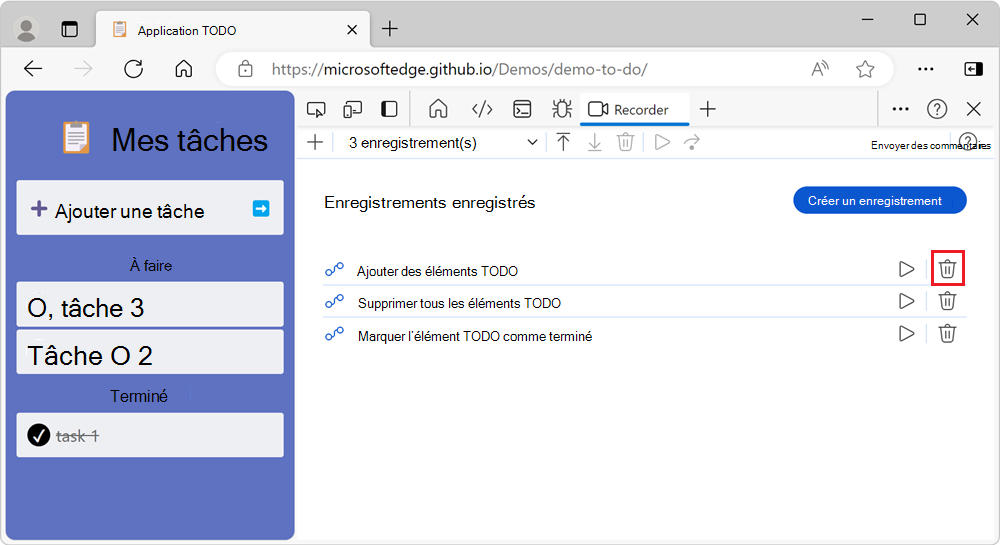Viewport: 1000px width, 545px height.
Task: Open the Console tool tab
Action: [x=522, y=110]
